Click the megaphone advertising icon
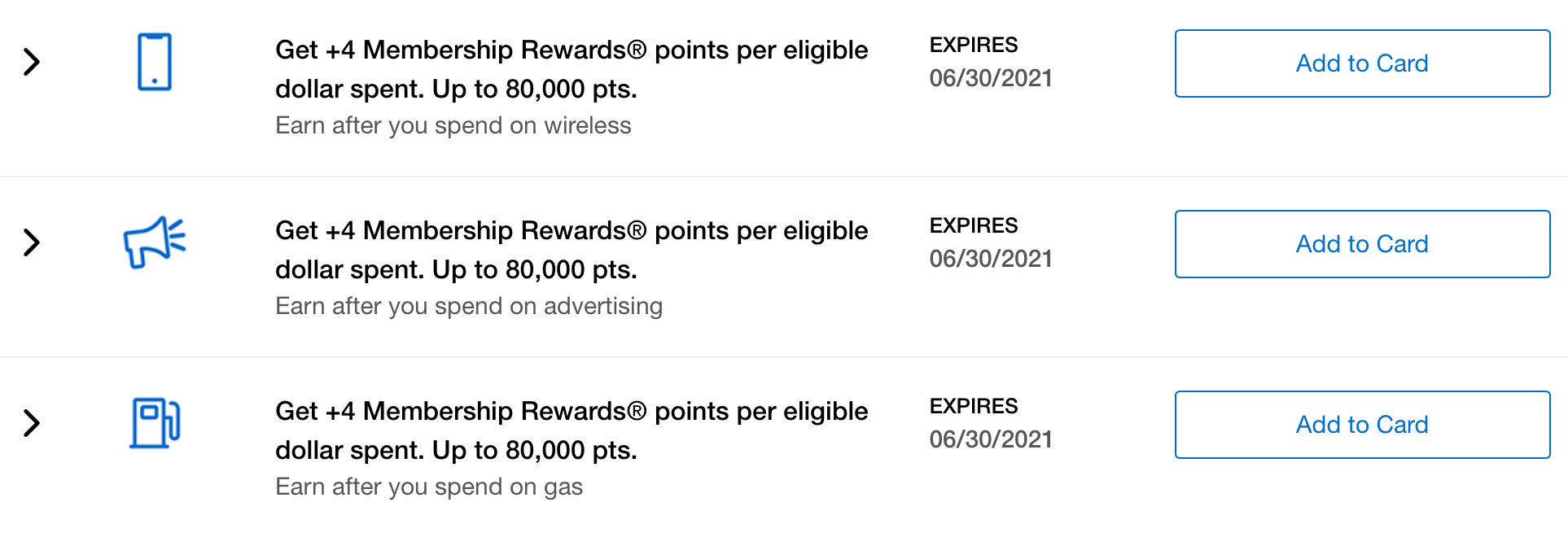This screenshot has width=1568, height=537. 155,242
